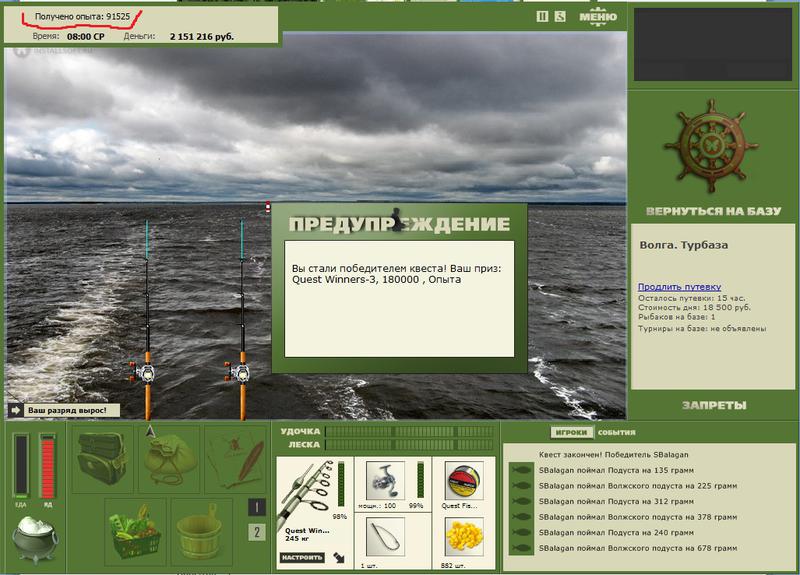Switch to the ИГРОКИ tab
Screen dimensions: 800x575
571,432
